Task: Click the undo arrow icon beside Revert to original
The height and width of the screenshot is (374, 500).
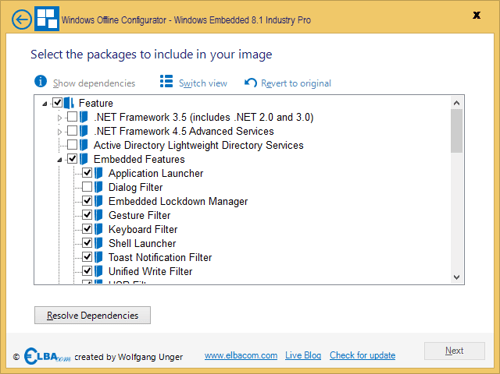Action: (x=251, y=82)
